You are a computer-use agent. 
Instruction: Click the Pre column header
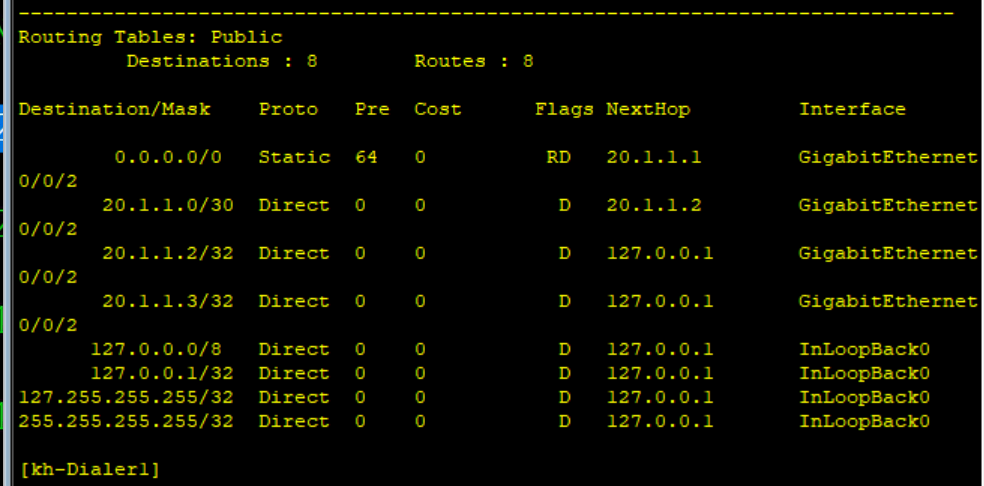click(372, 109)
